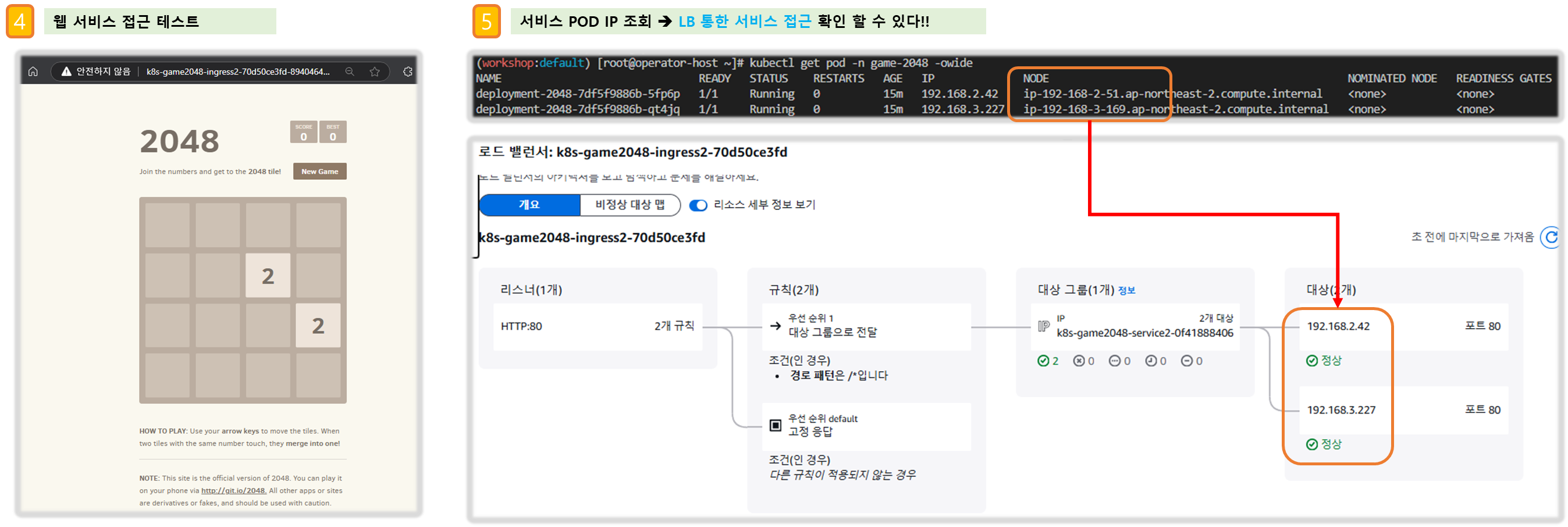Click the BEST score box in 2048 game

(333, 132)
